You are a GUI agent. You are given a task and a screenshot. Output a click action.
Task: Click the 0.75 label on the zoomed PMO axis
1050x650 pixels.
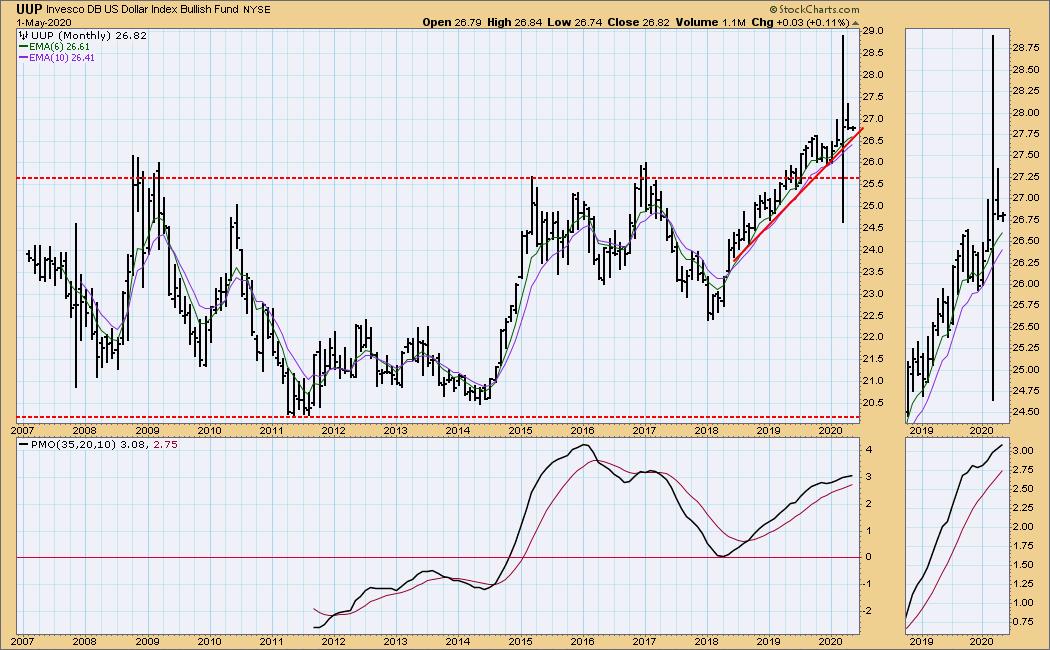[1024, 622]
